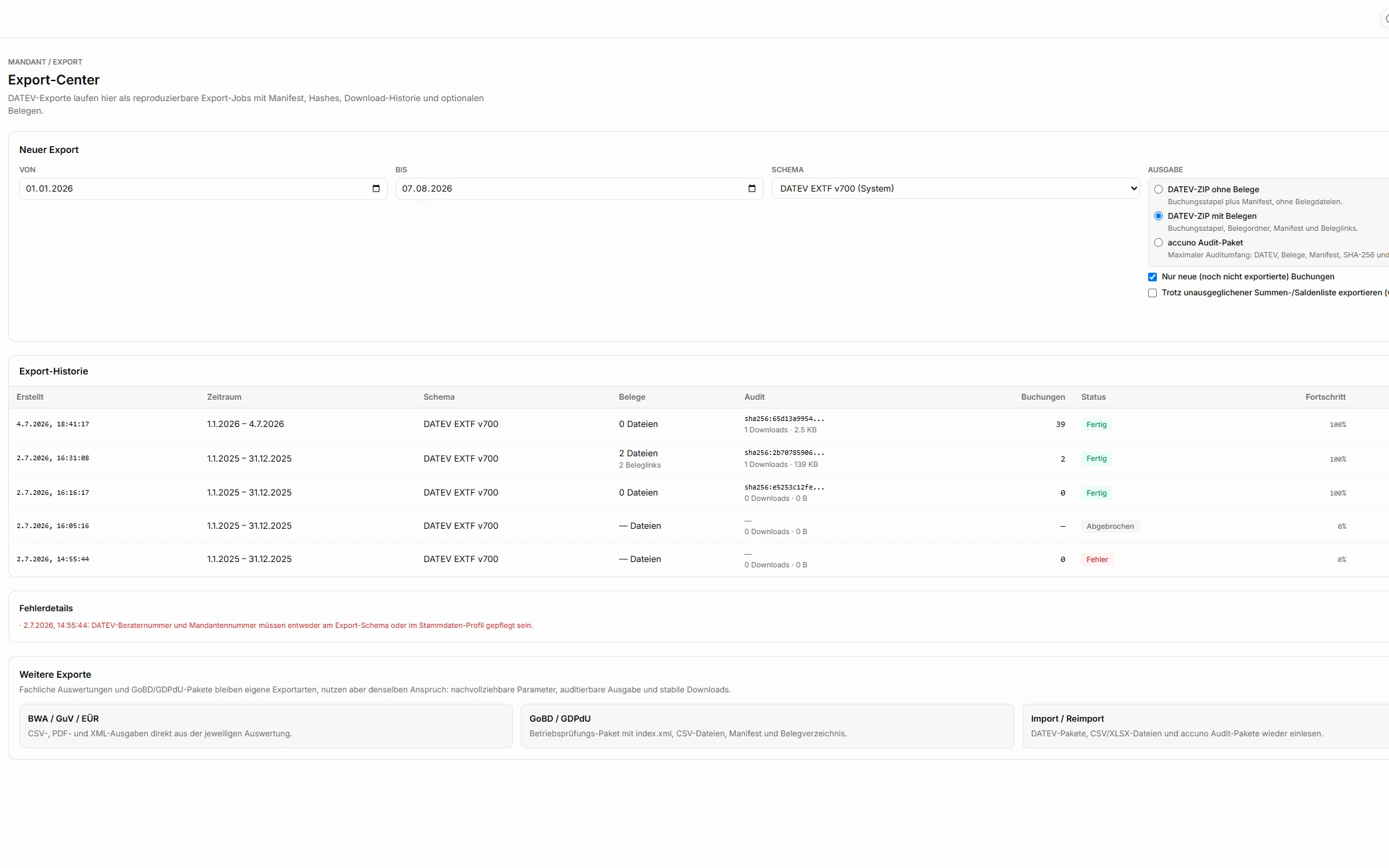Click the 2 Dateien cell
Viewport: 1389px width, 868px height.
(638, 453)
